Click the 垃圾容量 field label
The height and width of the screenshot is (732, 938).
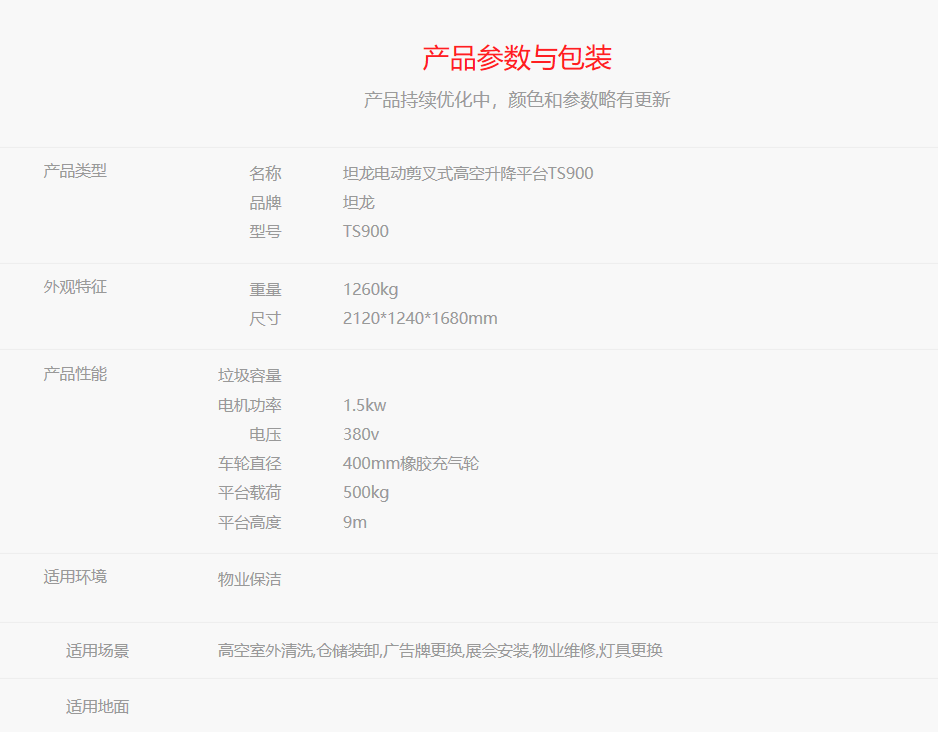249,376
